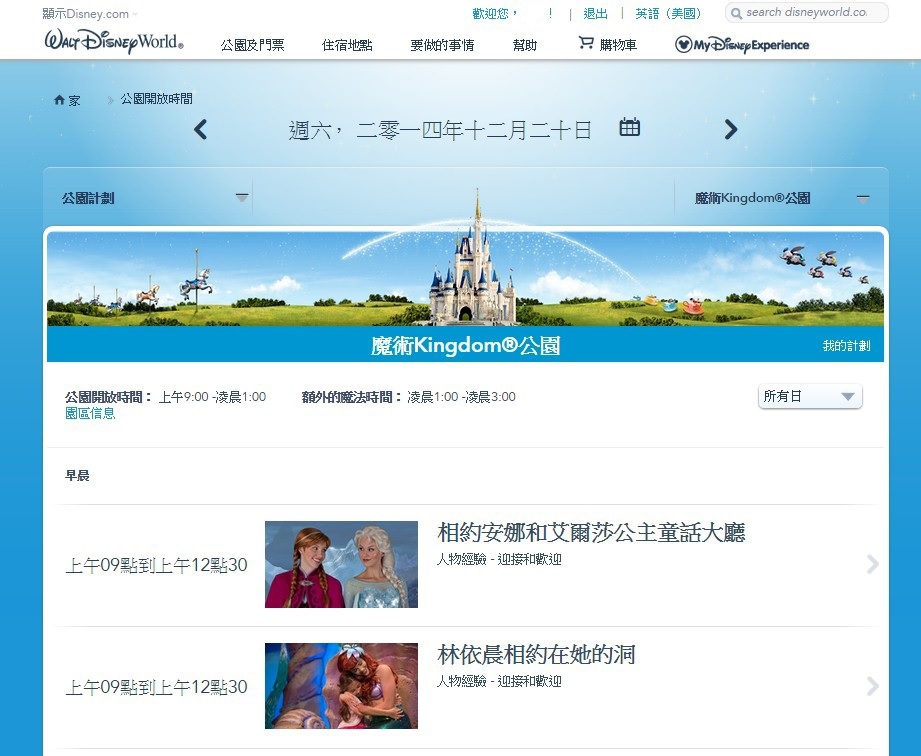Open the 所有日 filter dropdown
921x756 pixels.
tap(810, 397)
